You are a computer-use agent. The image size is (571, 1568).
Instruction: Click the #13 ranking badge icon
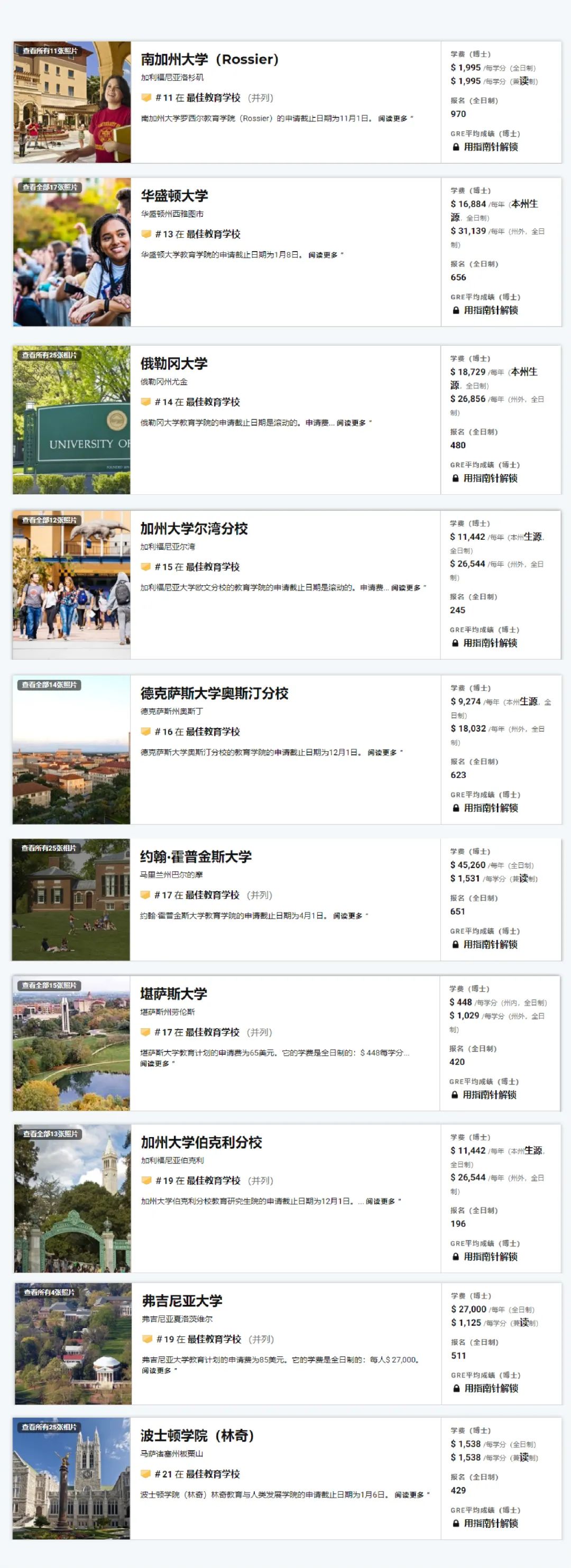pyautogui.click(x=146, y=234)
